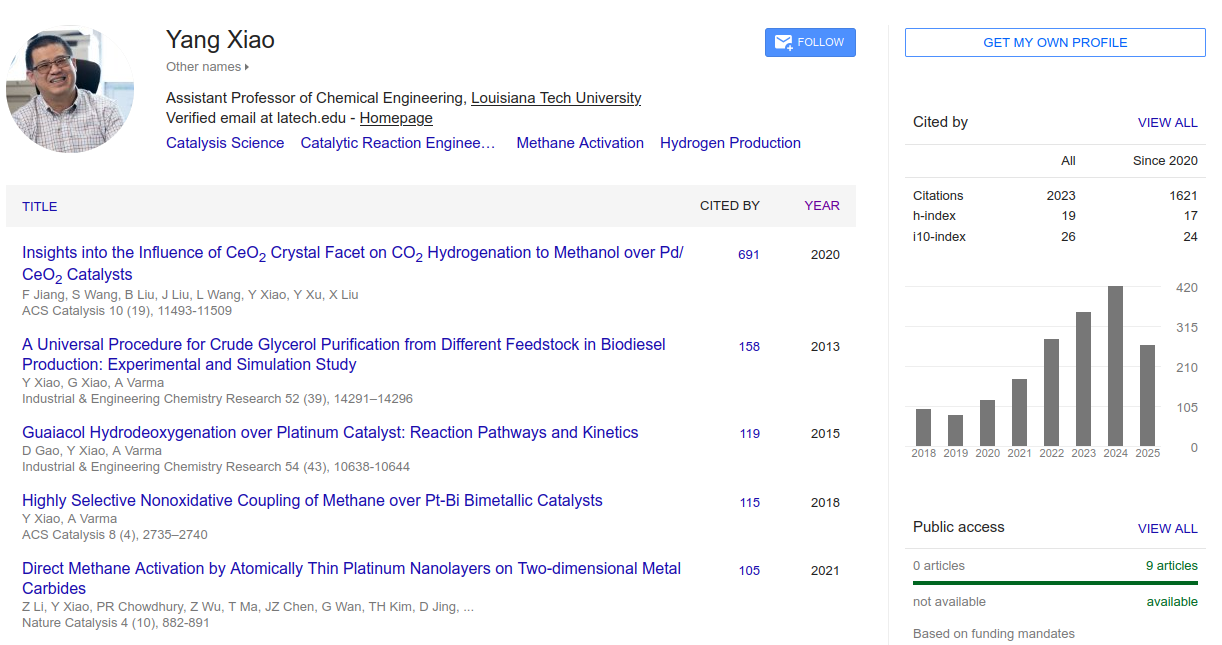Viewport: 1222px width, 645px height.
Task: Click View All next to Cited by
Action: point(1167,123)
